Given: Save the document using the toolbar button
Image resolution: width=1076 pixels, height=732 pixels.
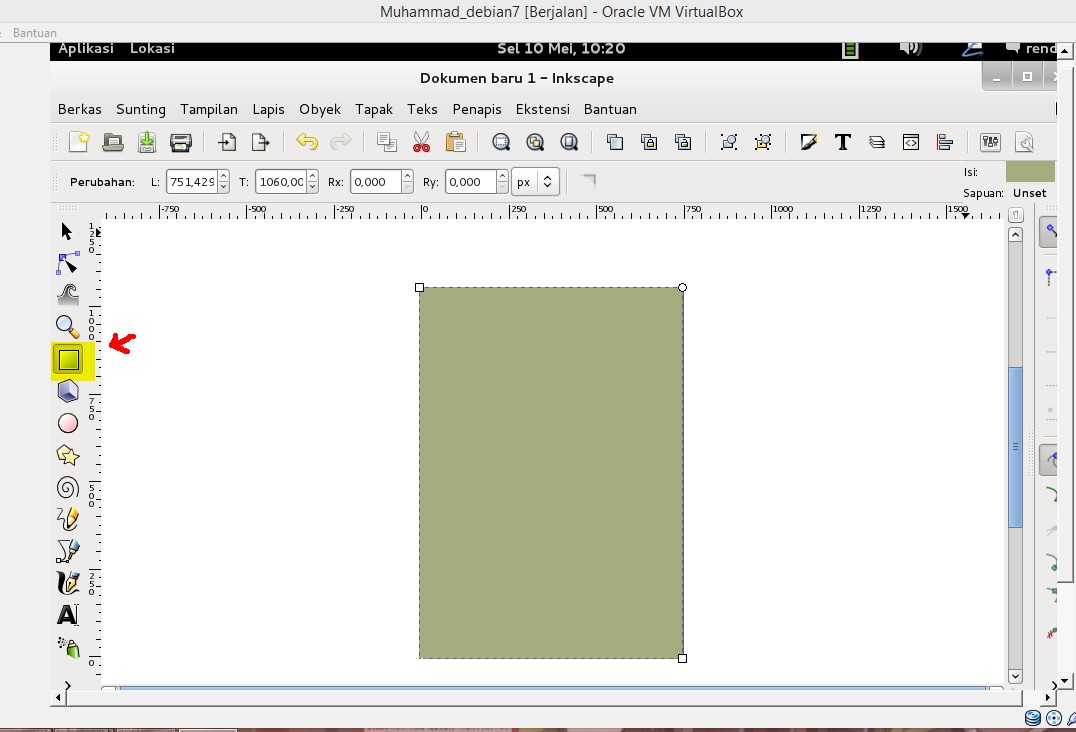Looking at the screenshot, I should 146,141.
